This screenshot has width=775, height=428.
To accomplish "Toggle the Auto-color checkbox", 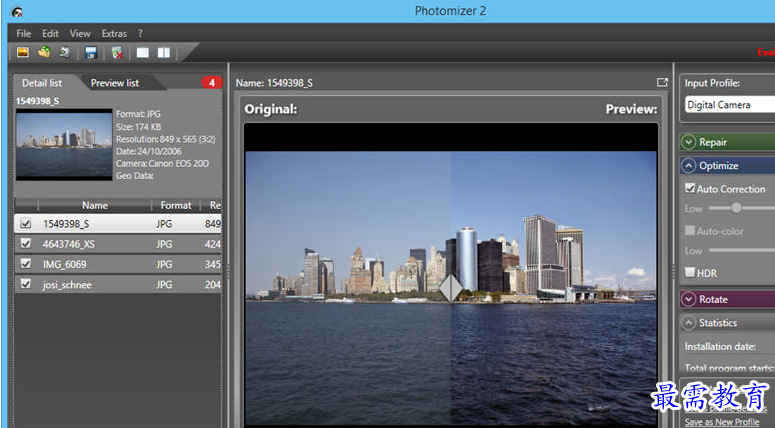I will (x=690, y=230).
